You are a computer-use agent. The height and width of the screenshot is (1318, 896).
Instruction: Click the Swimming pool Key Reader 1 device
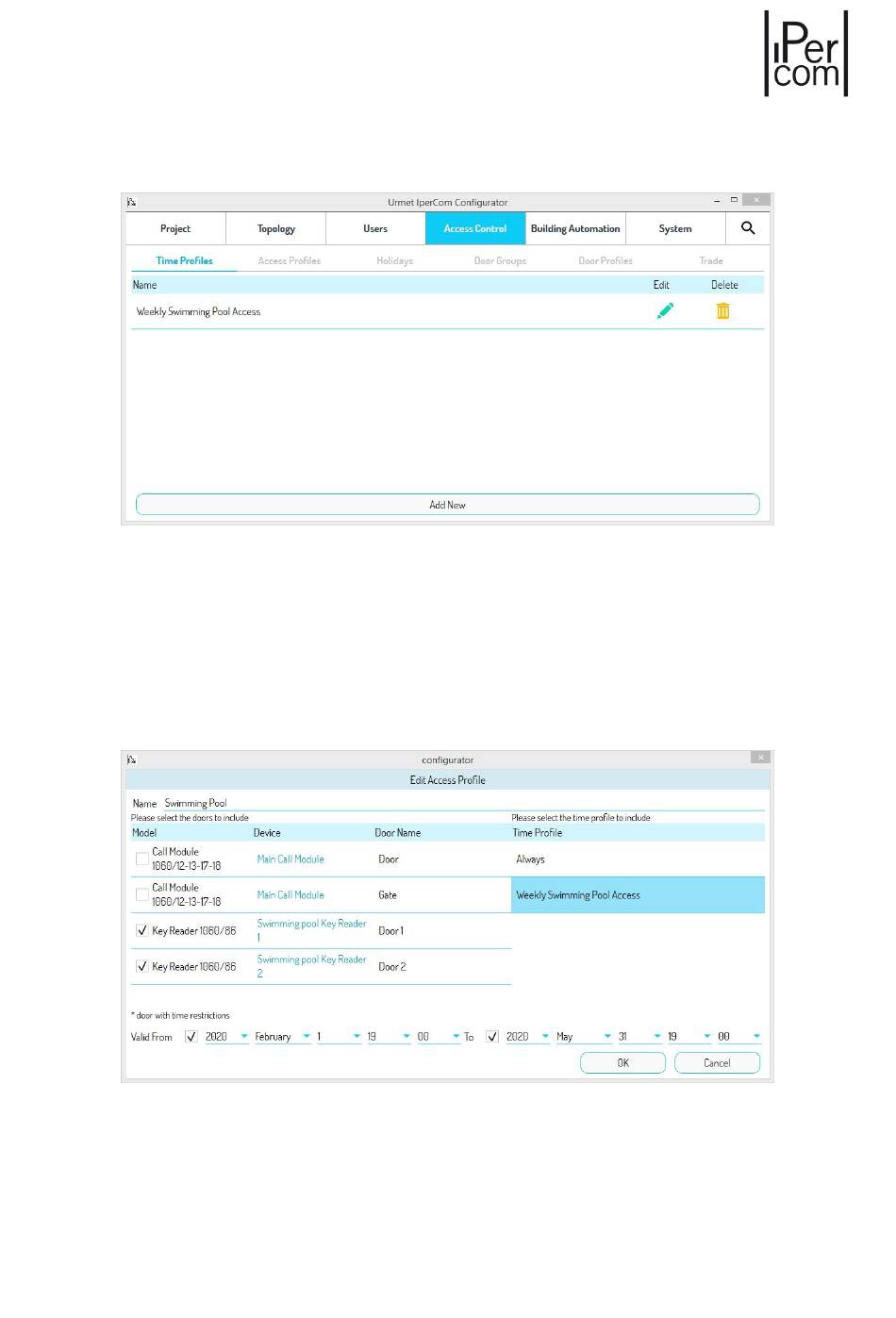311,930
